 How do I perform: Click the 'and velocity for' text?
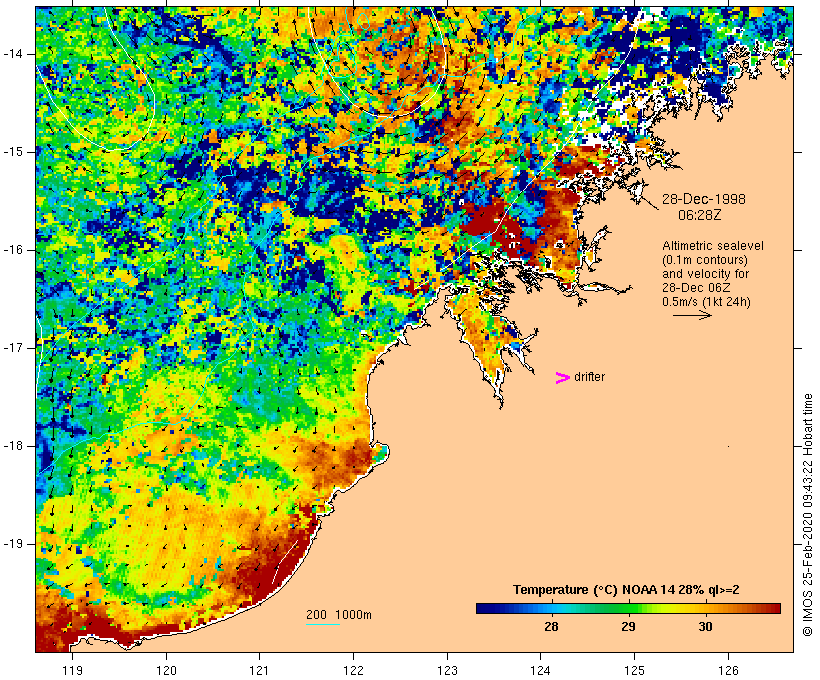705,274
